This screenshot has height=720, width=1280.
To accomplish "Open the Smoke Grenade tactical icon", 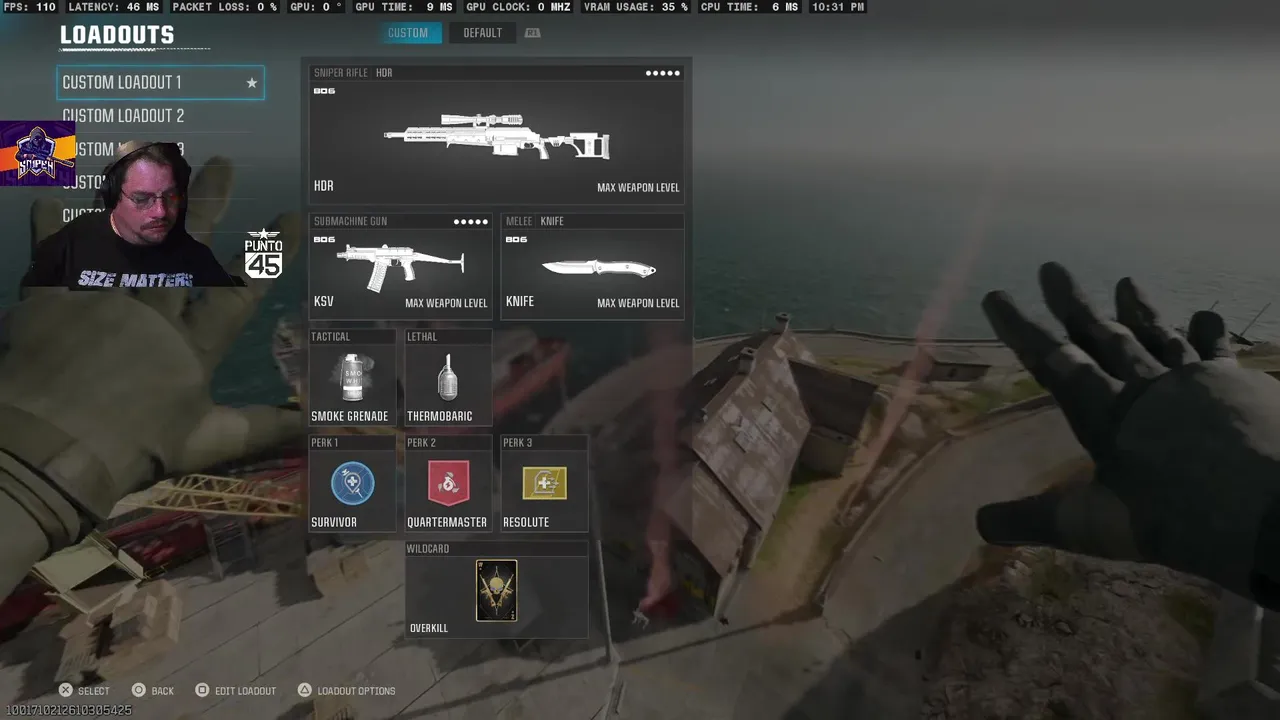I will (351, 378).
